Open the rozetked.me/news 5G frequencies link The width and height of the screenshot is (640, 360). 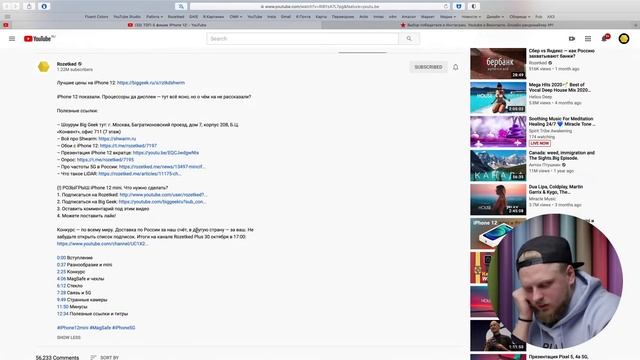point(162,167)
